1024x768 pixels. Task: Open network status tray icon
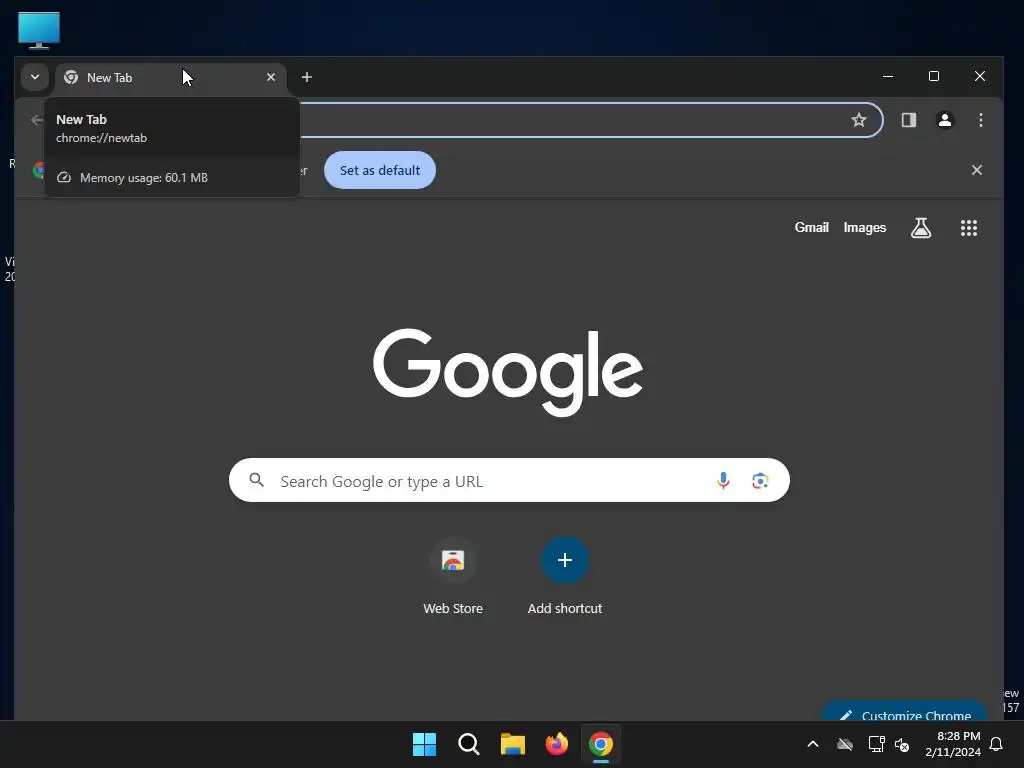point(876,744)
